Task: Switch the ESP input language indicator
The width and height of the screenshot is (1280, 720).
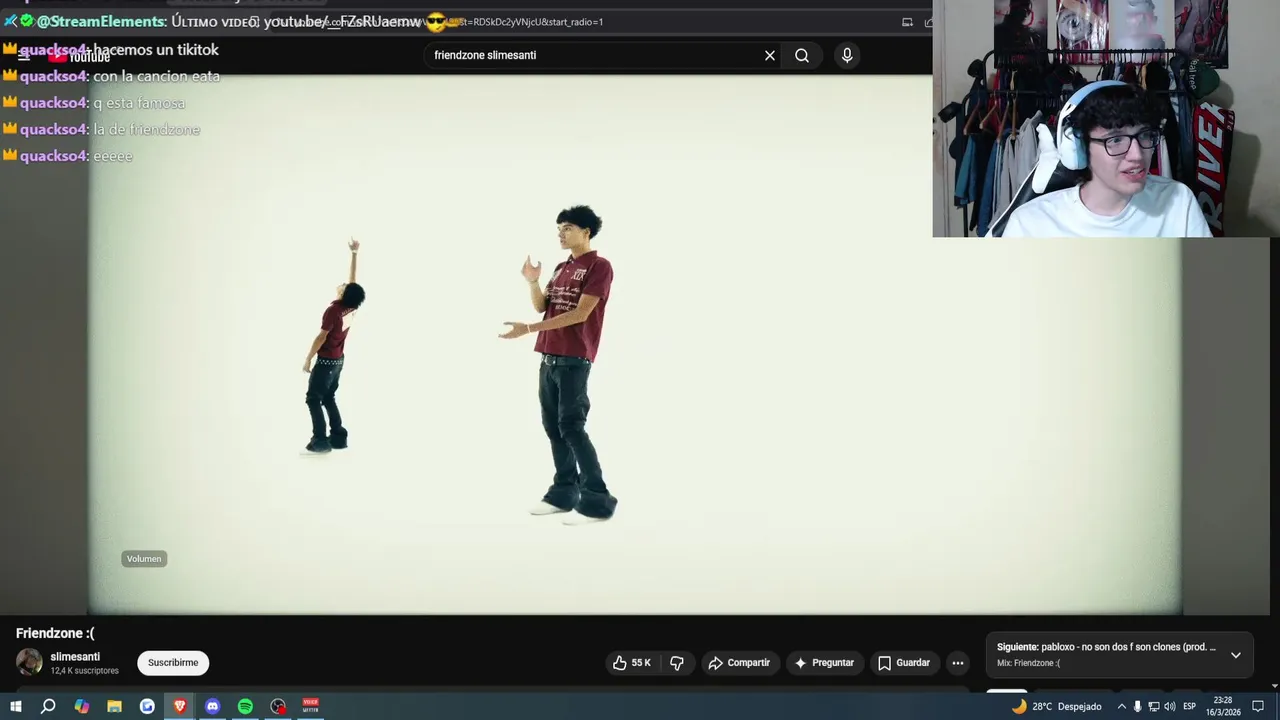Action: click(x=1190, y=706)
